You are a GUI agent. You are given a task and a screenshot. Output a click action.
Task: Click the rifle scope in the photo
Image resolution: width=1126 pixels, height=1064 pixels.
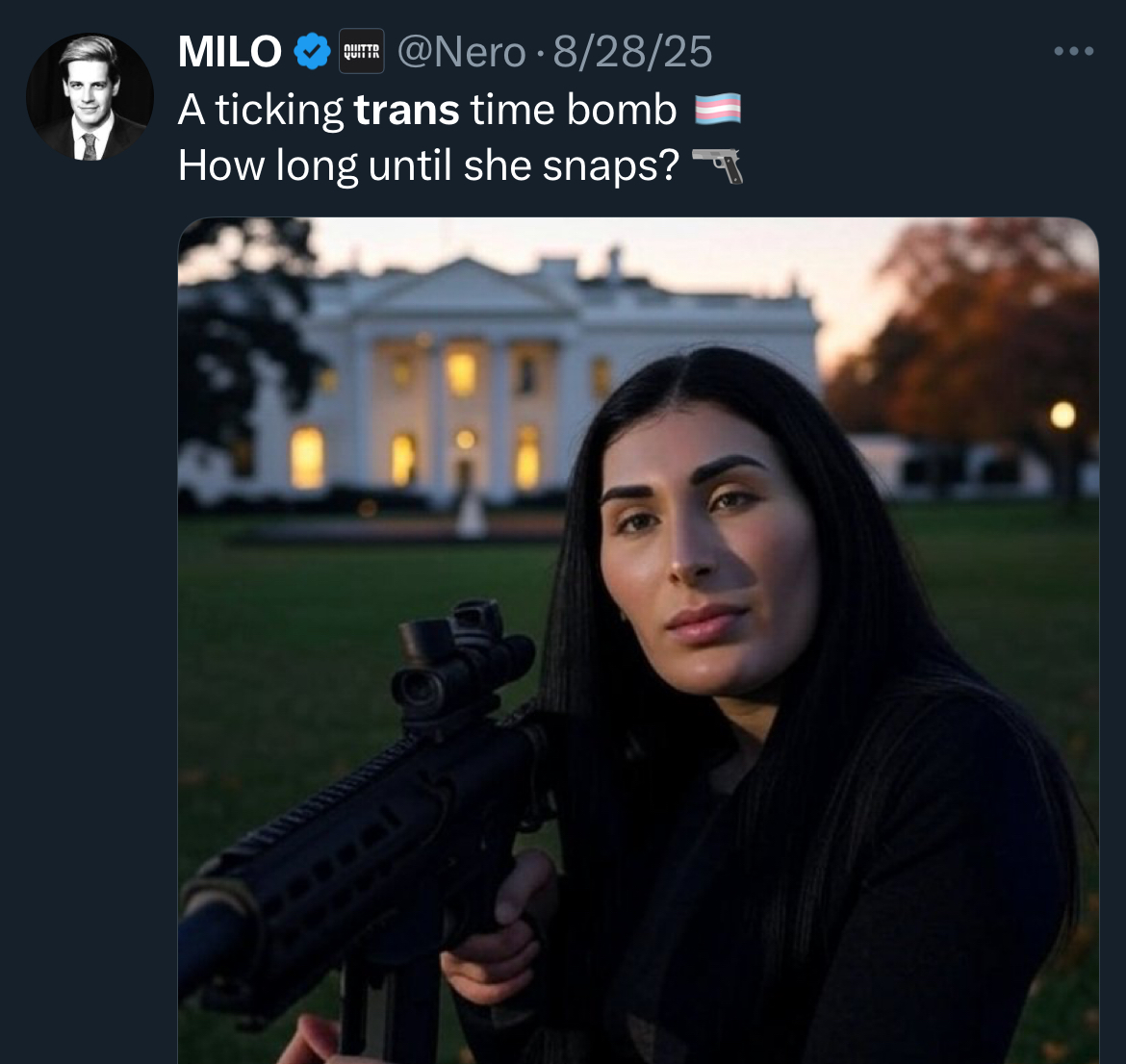tap(463, 660)
